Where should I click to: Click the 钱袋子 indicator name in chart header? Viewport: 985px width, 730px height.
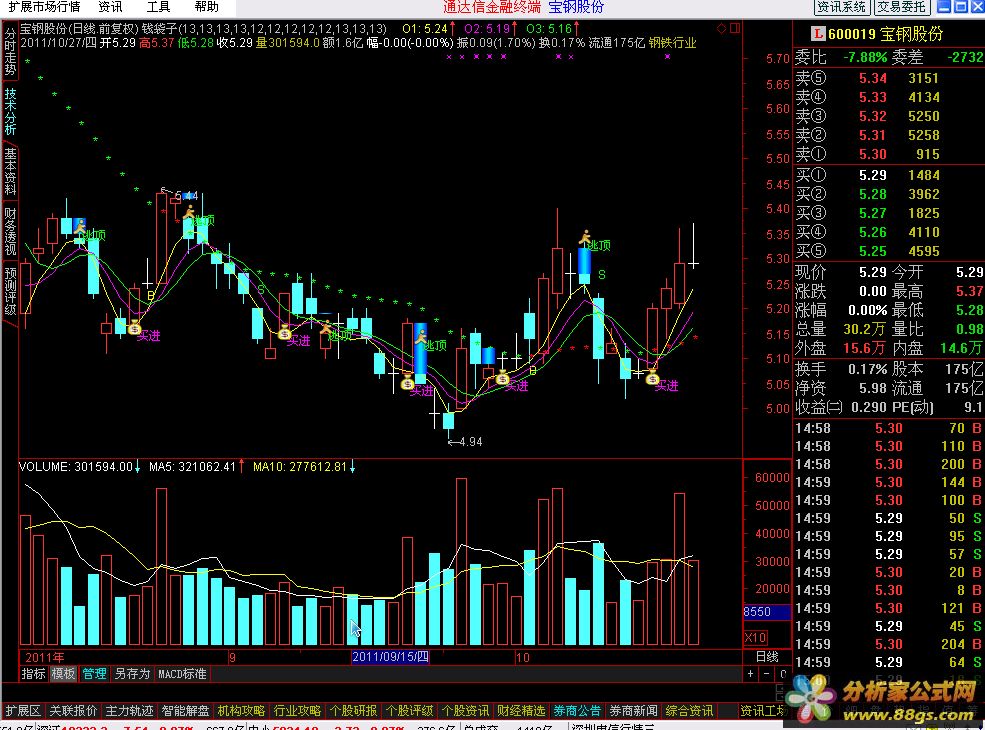point(160,29)
